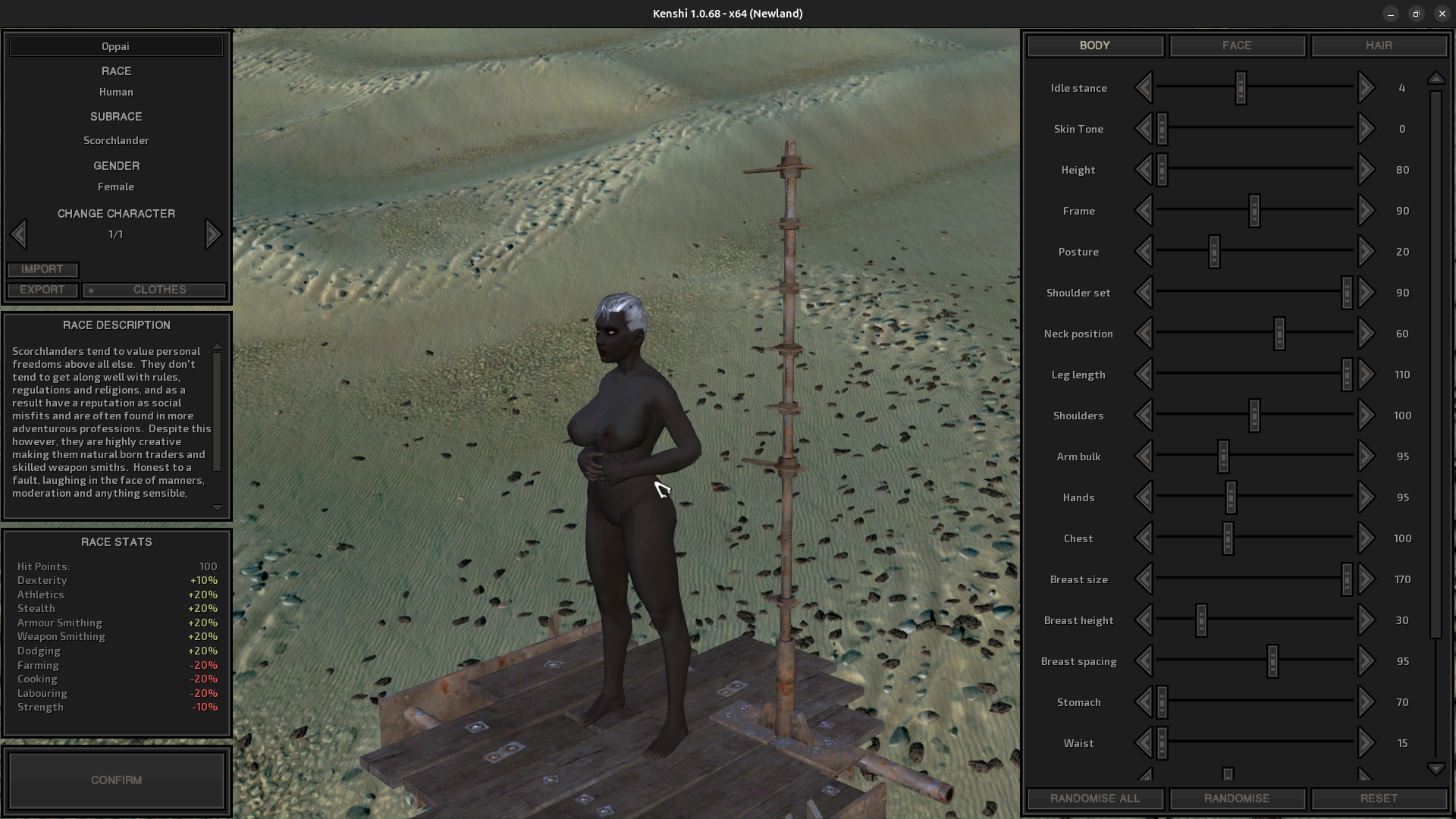This screenshot has width=1456, height=819.
Task: Switch to the BODY tab
Action: click(1095, 45)
